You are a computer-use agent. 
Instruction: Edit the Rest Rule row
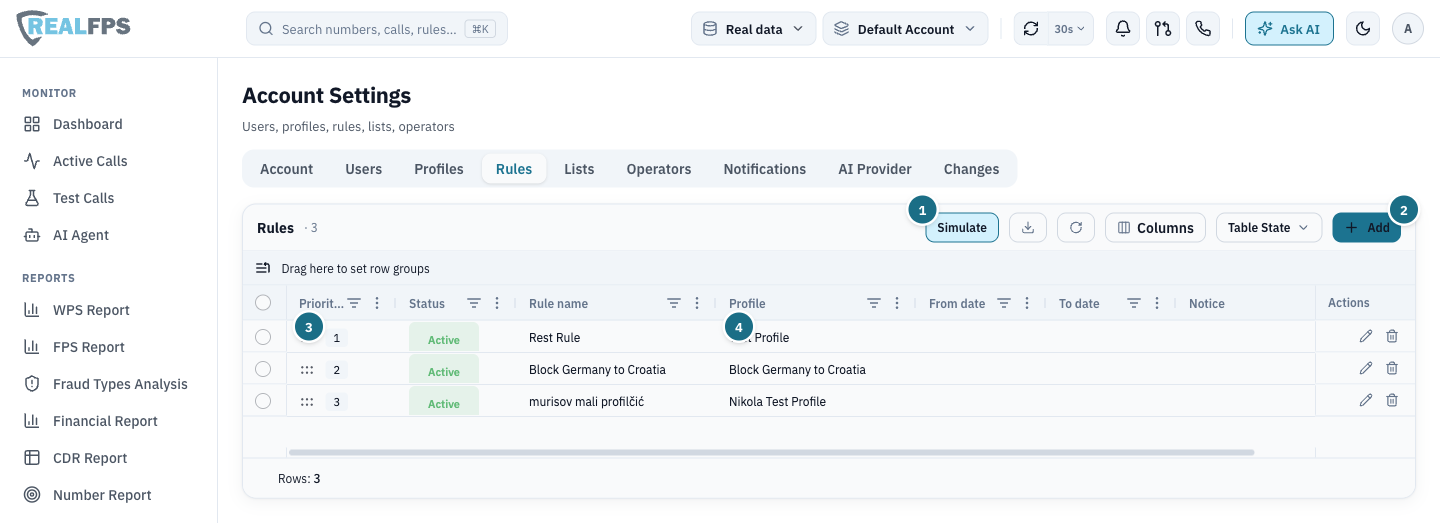(x=1366, y=337)
